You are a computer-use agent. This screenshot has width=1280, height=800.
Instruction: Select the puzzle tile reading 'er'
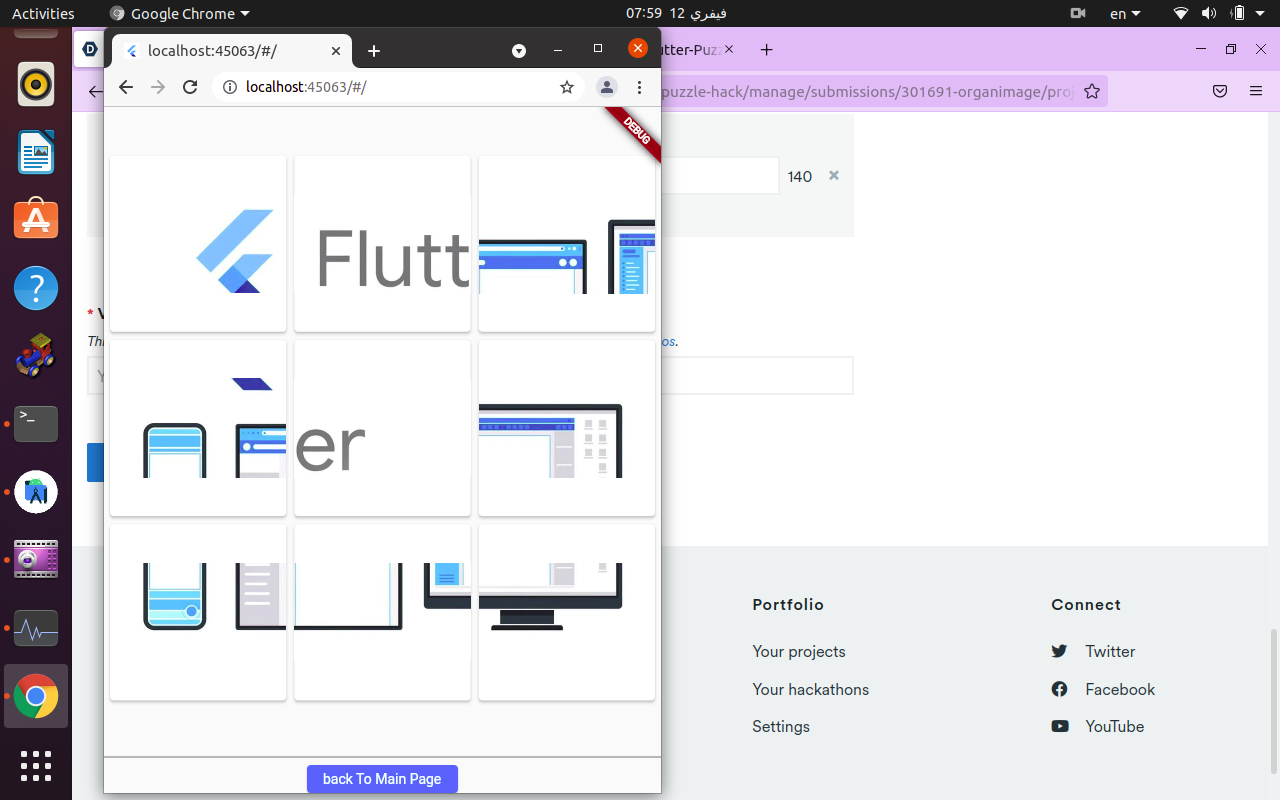tap(382, 428)
